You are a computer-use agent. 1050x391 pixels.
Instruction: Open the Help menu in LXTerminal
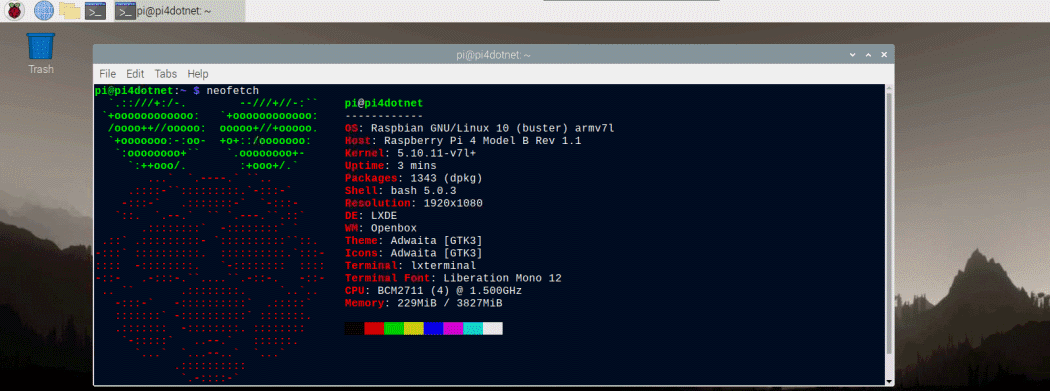(x=198, y=74)
